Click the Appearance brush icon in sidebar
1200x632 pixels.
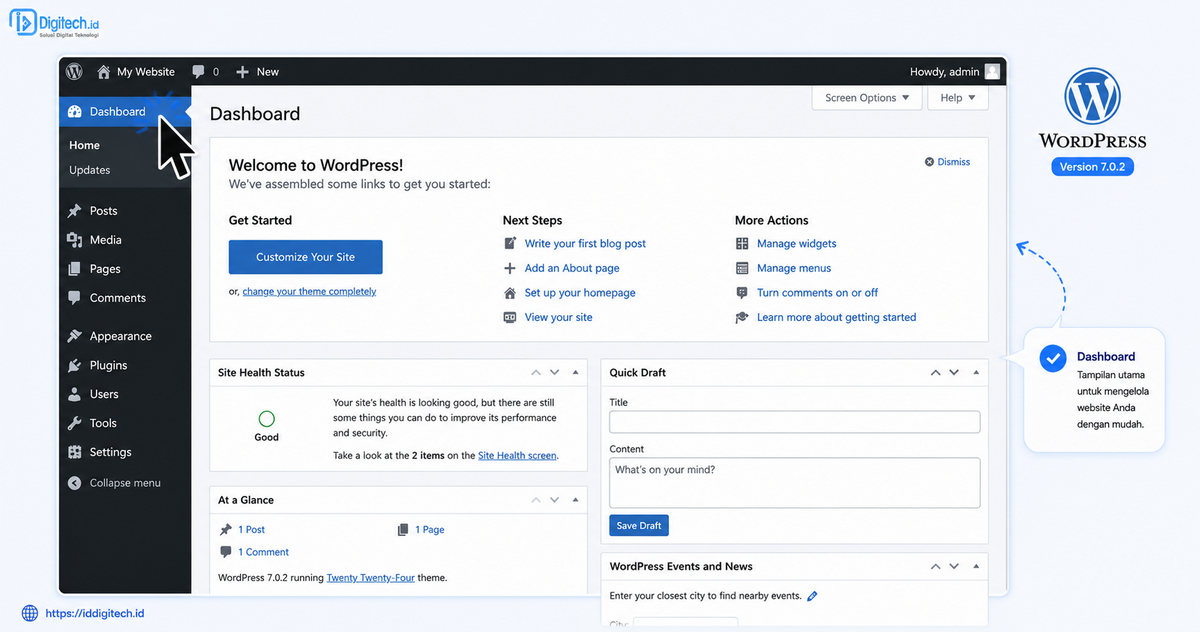[x=75, y=336]
